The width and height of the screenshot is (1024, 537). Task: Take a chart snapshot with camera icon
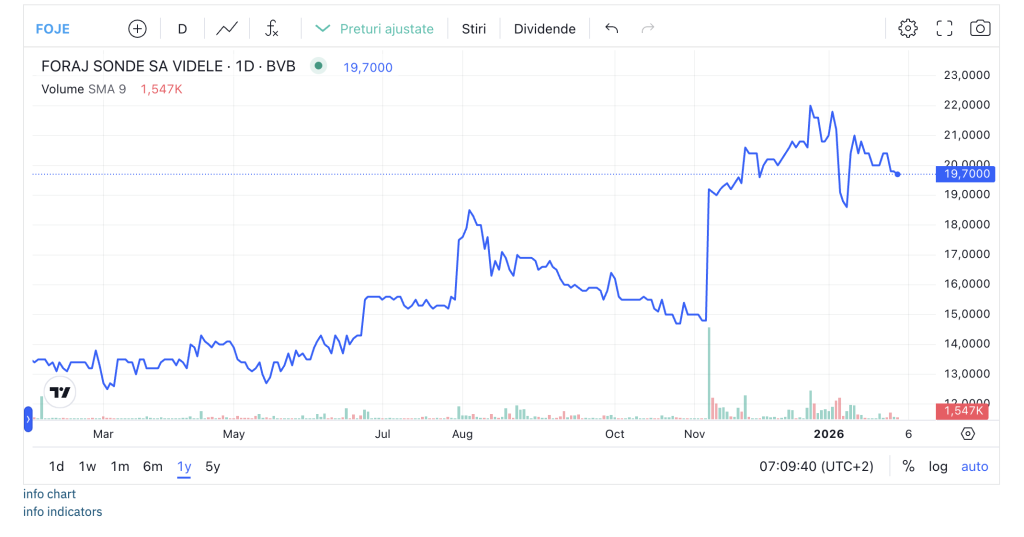pyautogui.click(x=980, y=29)
